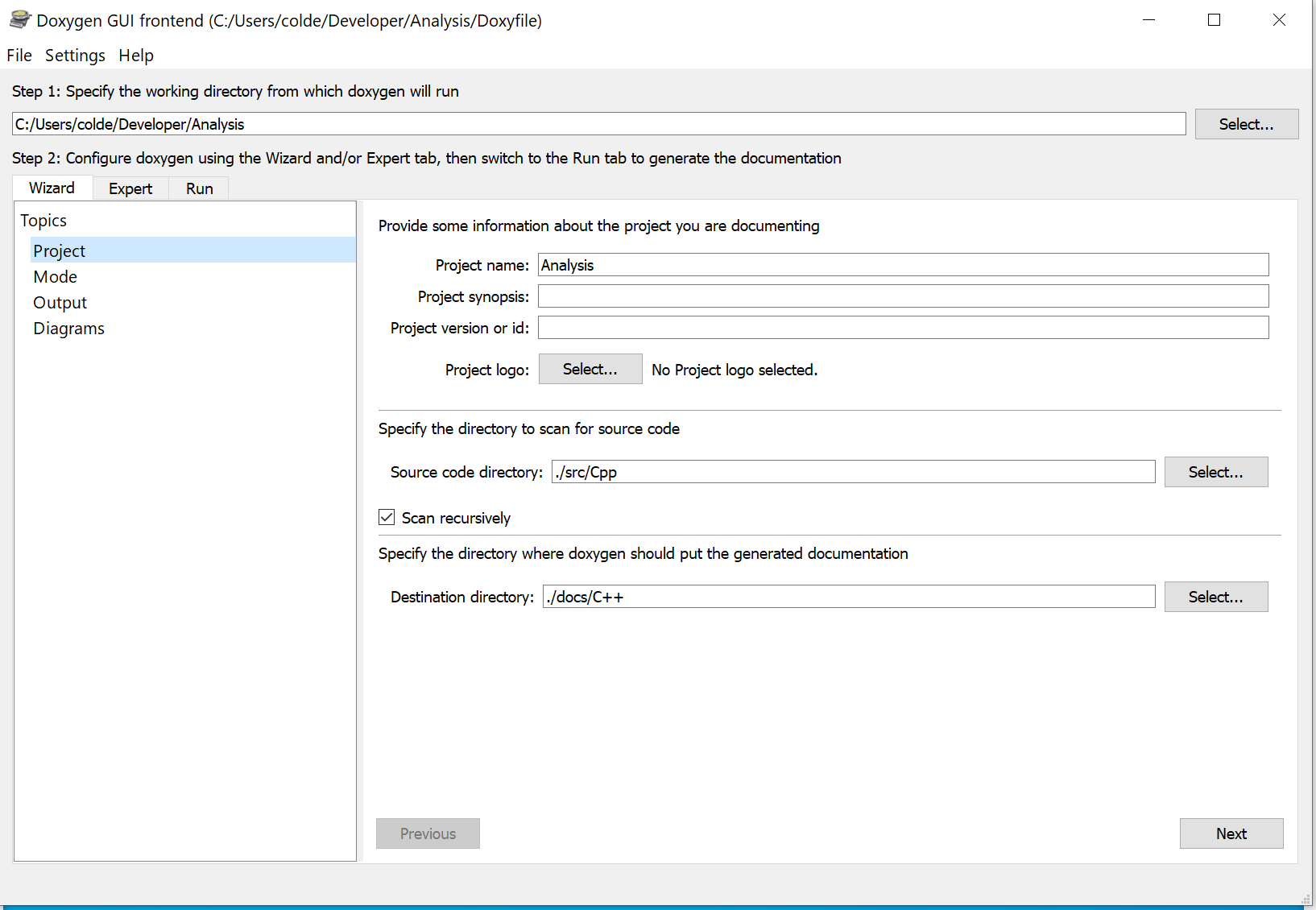Click Select button for Project logo
Screen dimensions: 1316x910
[x=590, y=369]
